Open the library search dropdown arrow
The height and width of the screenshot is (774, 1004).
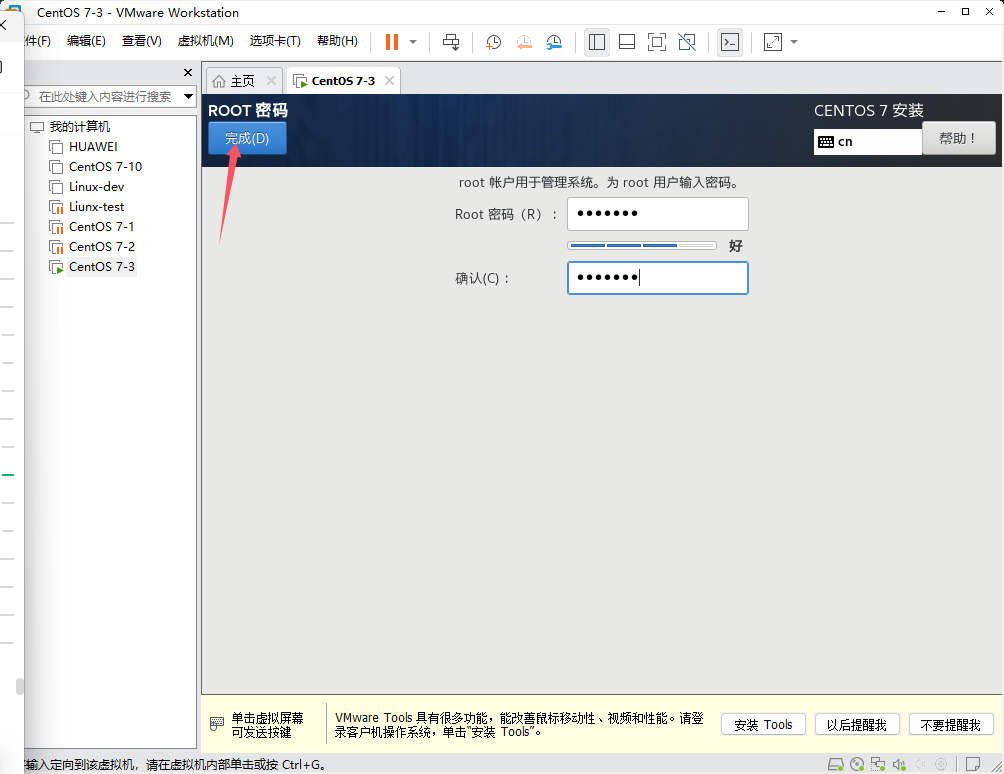189,97
